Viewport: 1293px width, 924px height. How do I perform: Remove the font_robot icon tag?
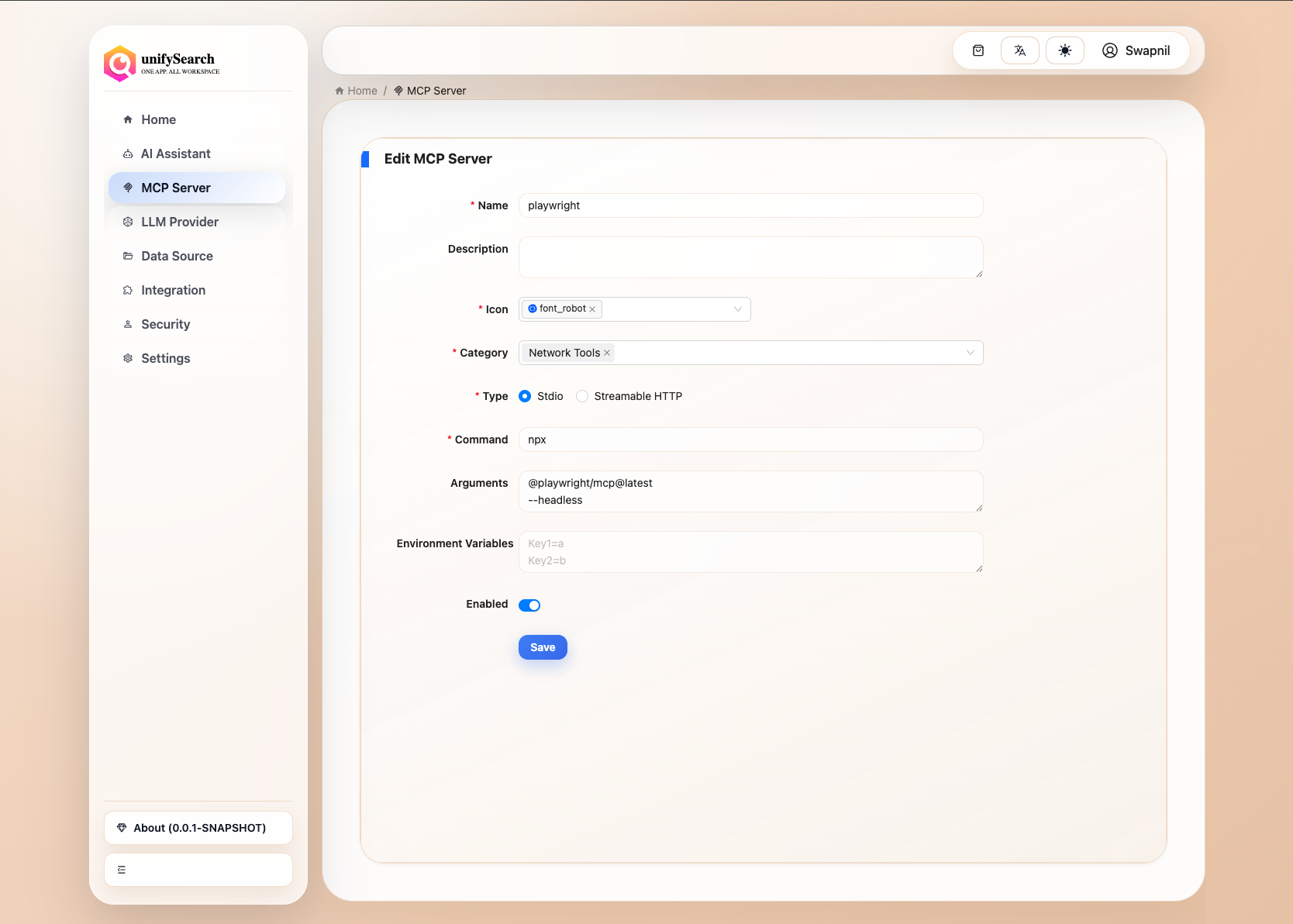pyautogui.click(x=592, y=309)
